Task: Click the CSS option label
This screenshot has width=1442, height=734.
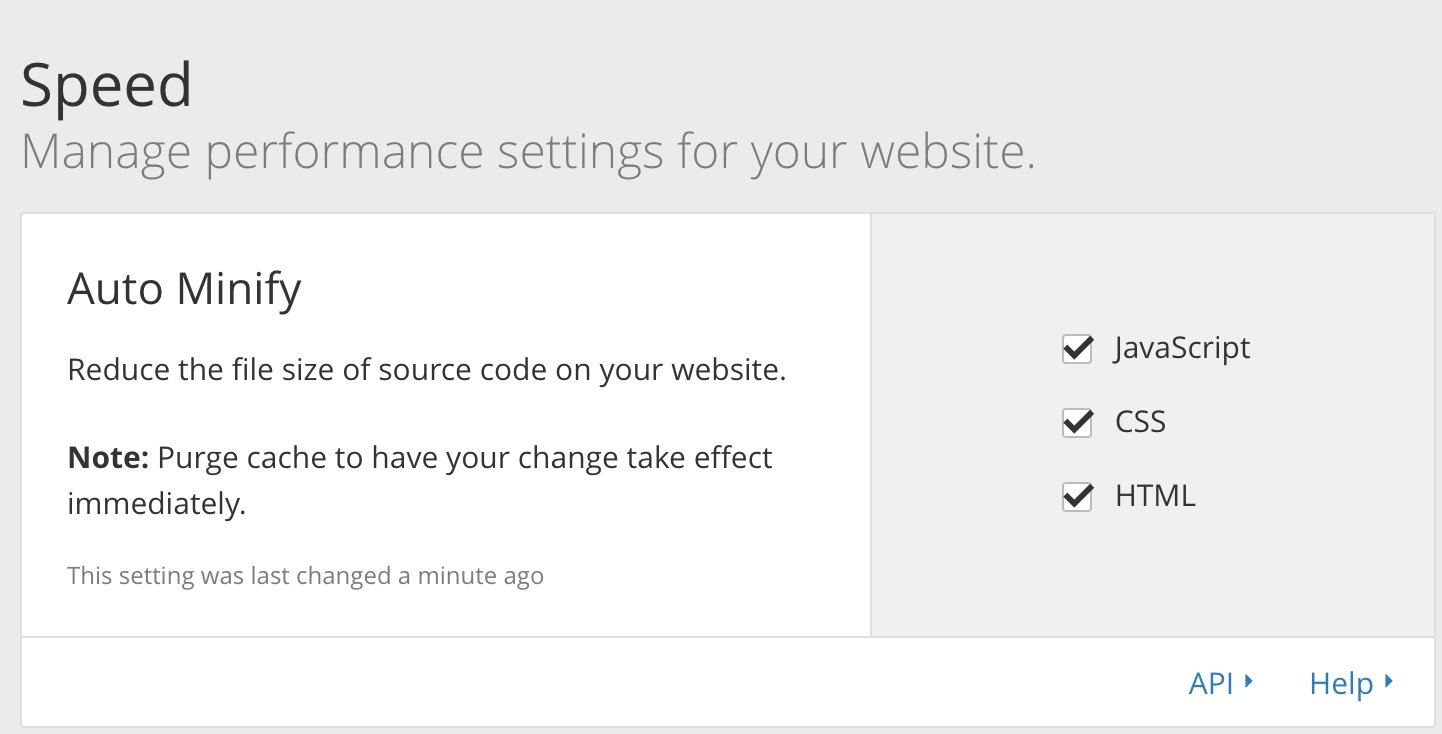Action: [x=1140, y=422]
